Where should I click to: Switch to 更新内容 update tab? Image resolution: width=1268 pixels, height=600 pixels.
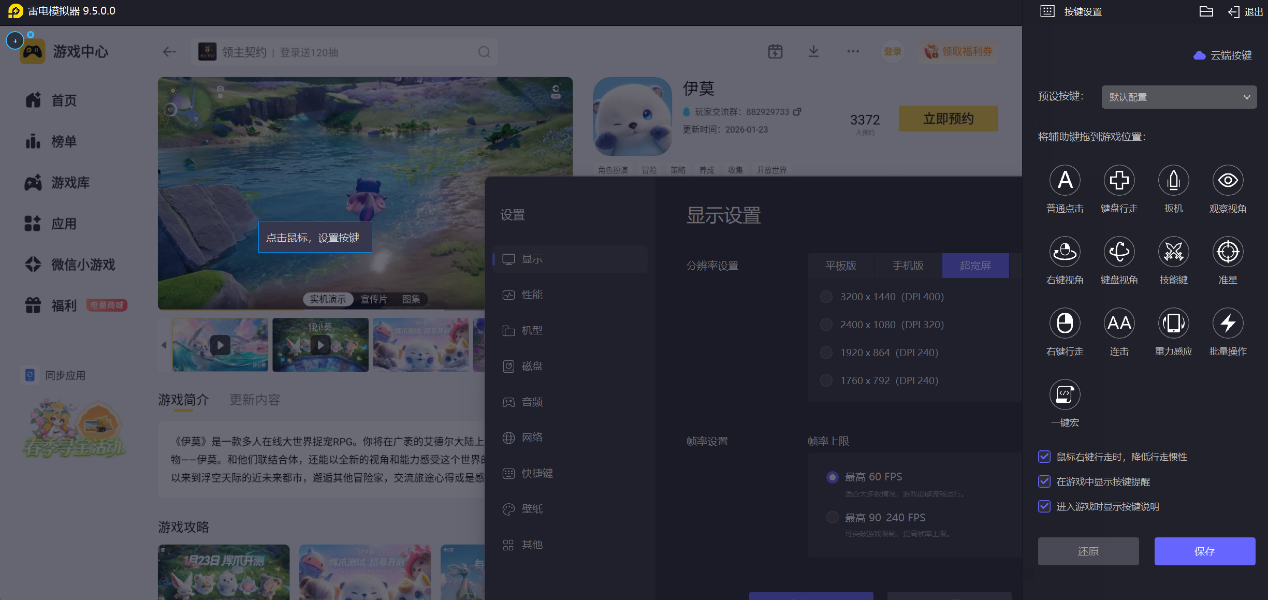(x=255, y=400)
